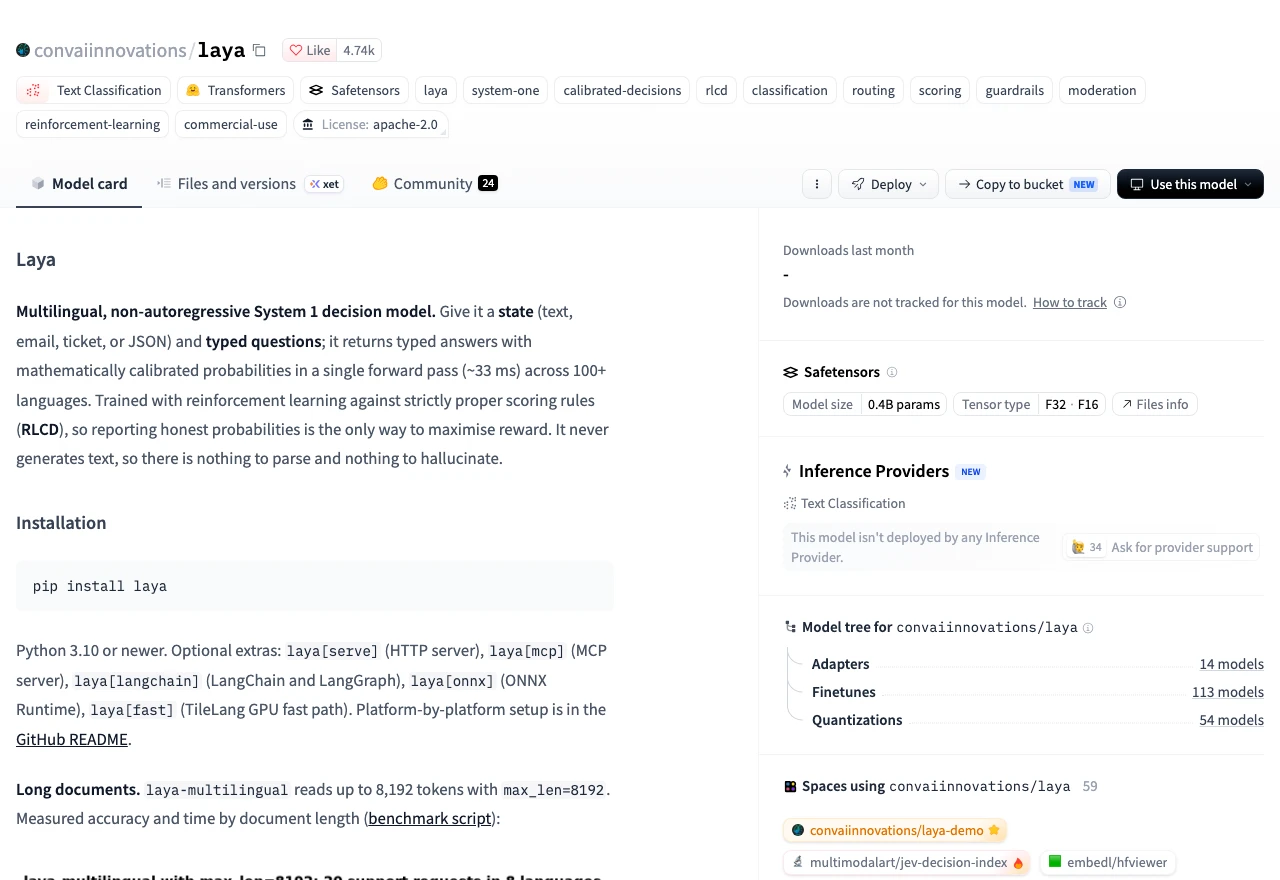Select the Transformers library tag
Viewport: 1280px width, 880px height.
[235, 90]
